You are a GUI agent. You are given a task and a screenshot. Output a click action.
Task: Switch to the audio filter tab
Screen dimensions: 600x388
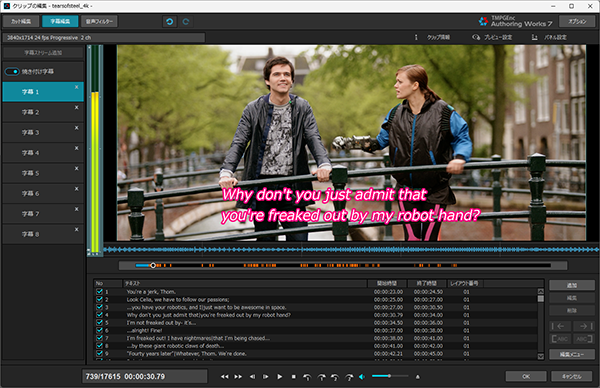[x=99, y=21]
